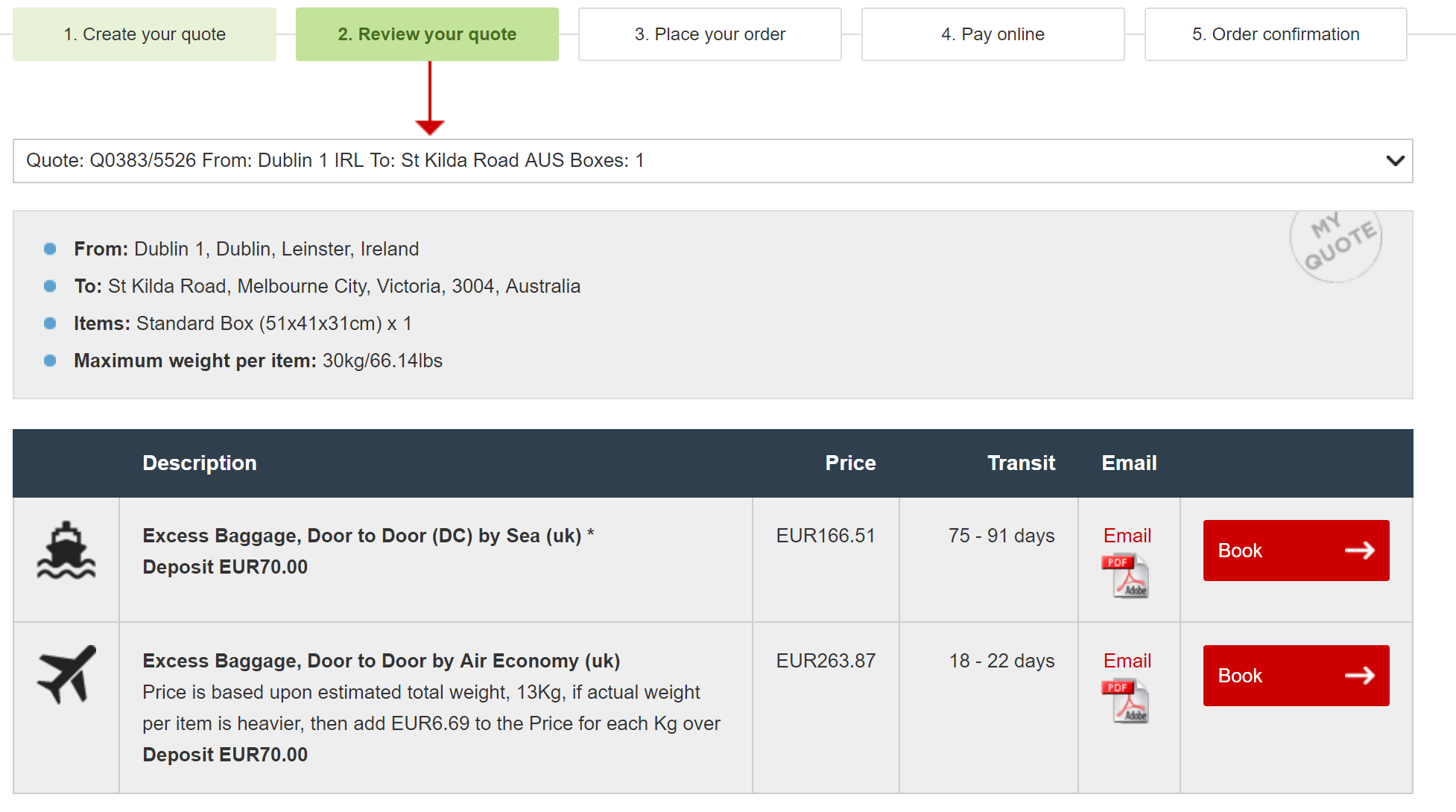Click arrow on sea freight Book button
Image resolution: width=1456 pixels, height=812 pixels.
(x=1360, y=551)
